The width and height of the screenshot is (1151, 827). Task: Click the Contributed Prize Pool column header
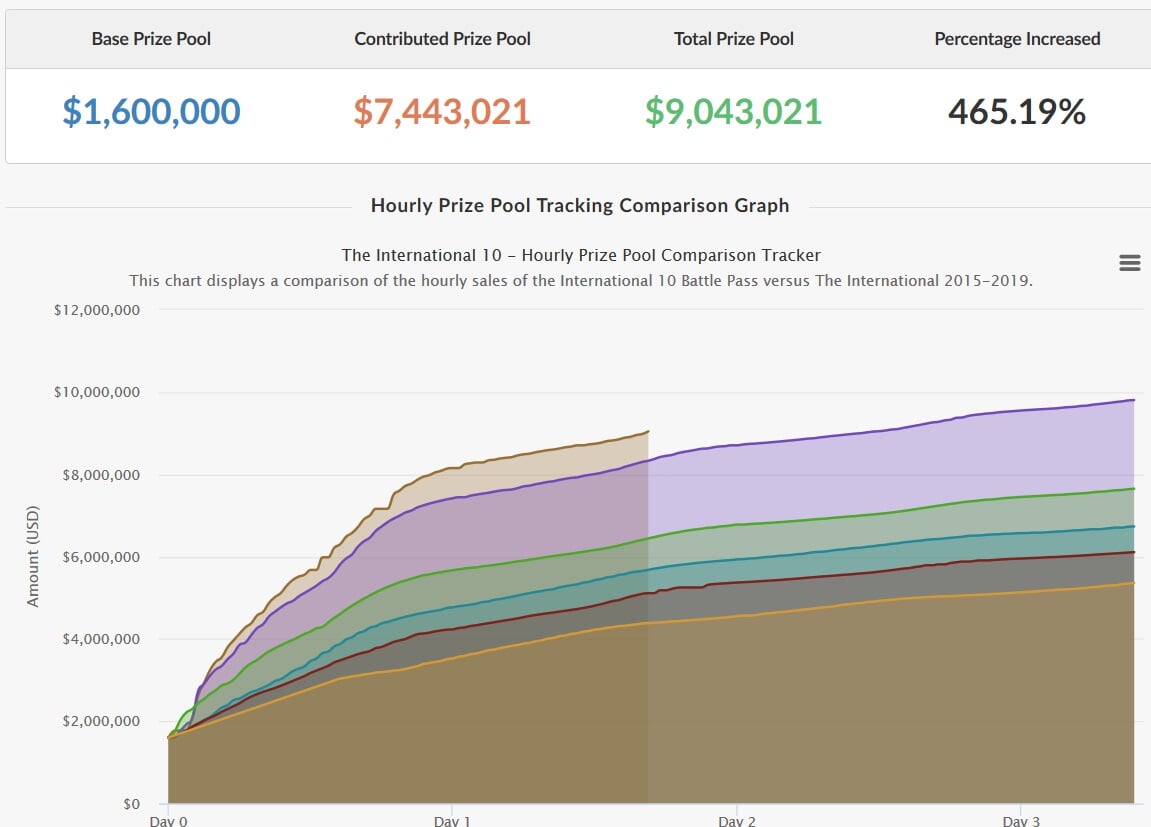(x=443, y=39)
